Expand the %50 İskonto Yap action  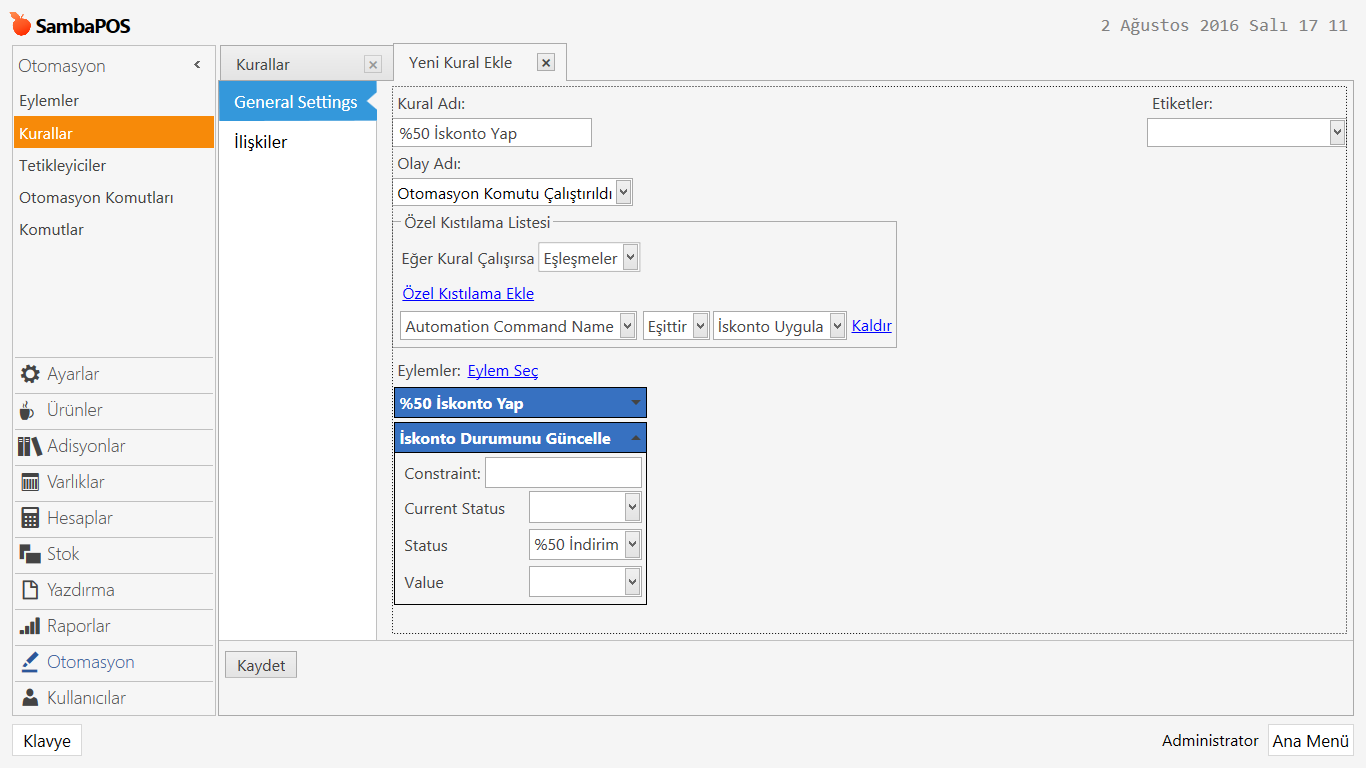pyautogui.click(x=636, y=403)
